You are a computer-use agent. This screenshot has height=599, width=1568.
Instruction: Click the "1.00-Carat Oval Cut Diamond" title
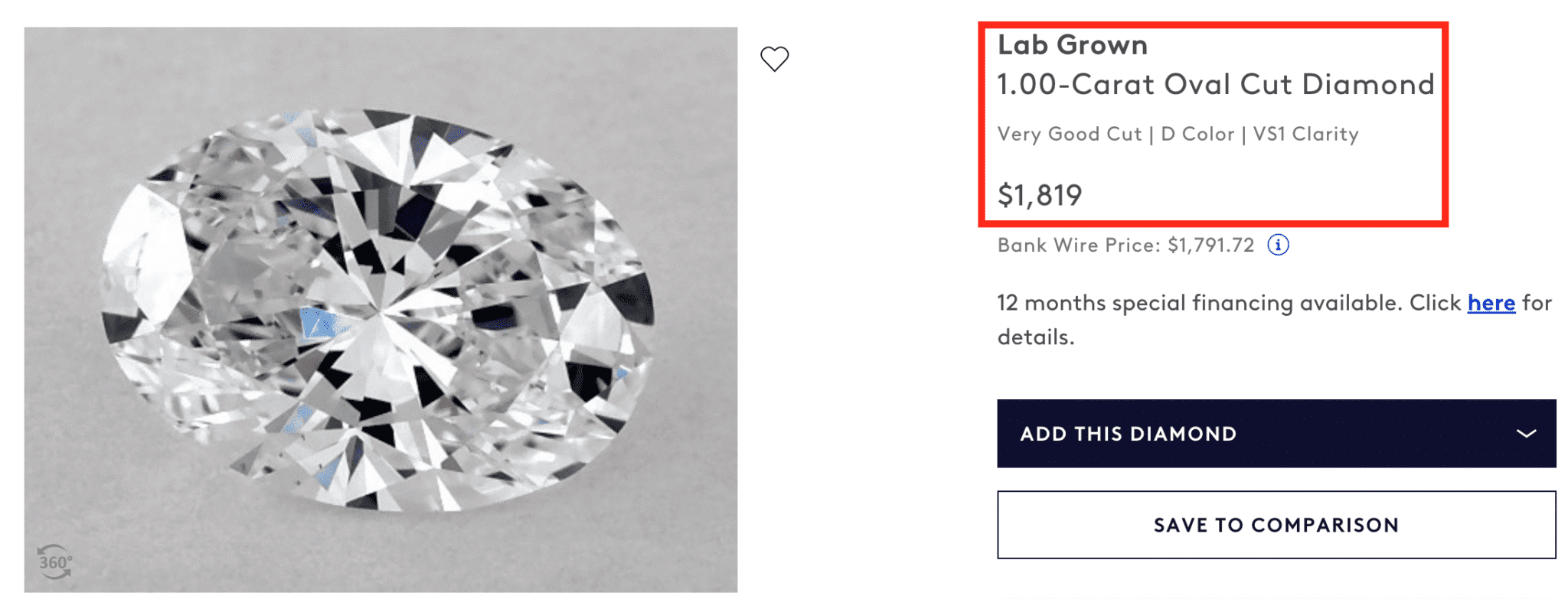point(1215,84)
